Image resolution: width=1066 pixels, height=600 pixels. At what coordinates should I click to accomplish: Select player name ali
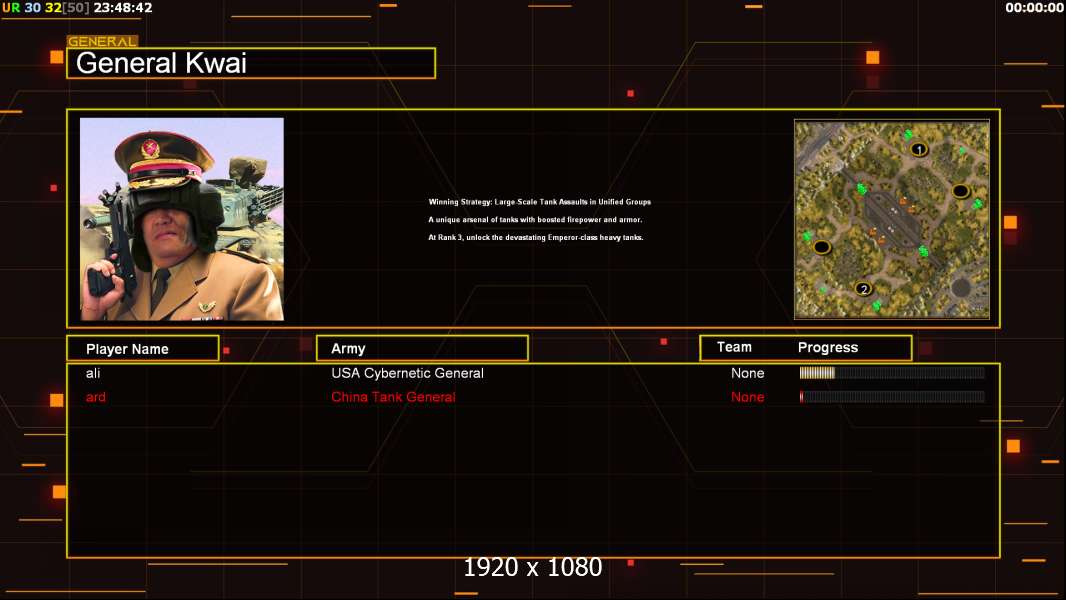coord(93,373)
